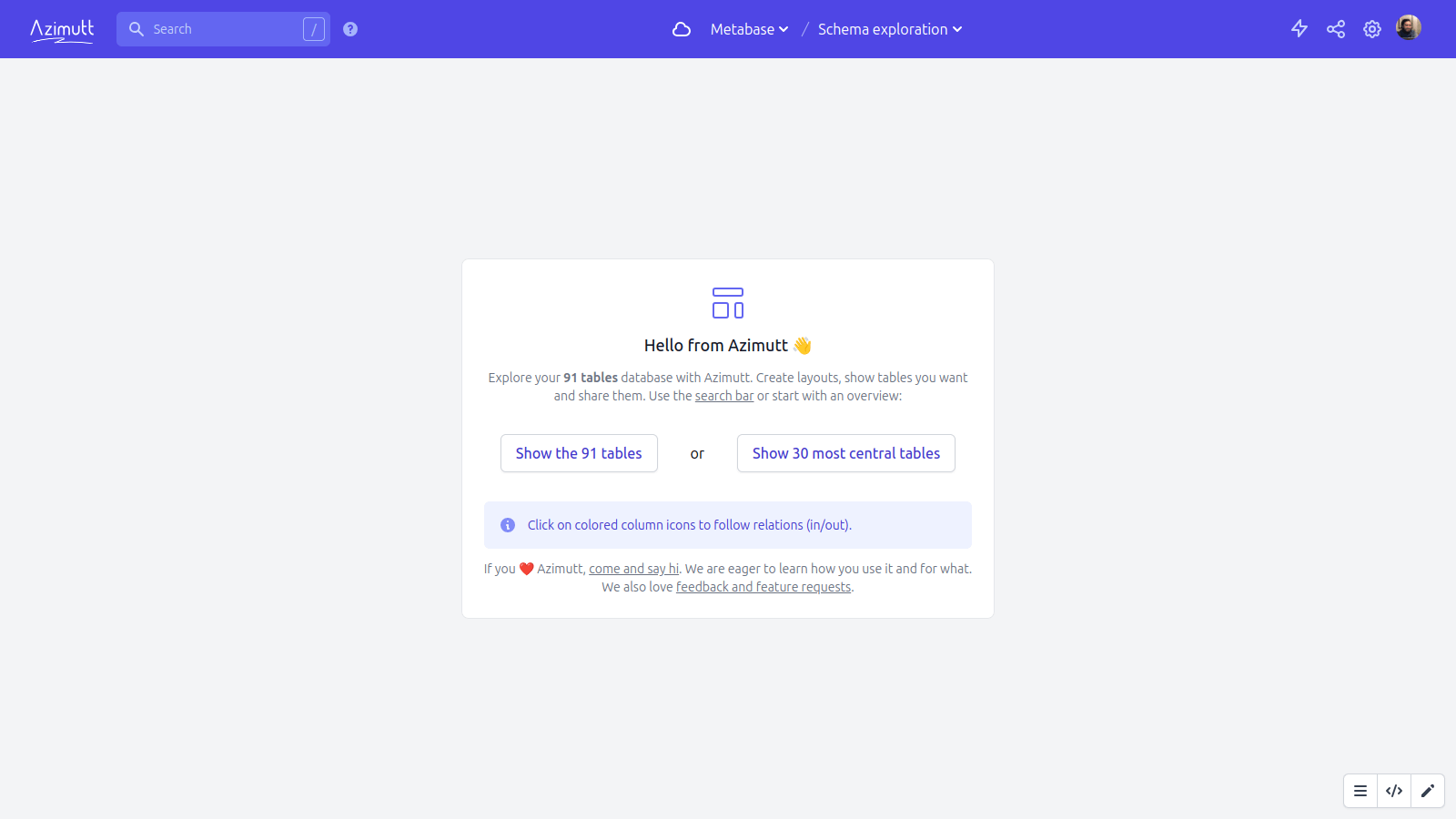Viewport: 1456px width, 819px height.
Task: Expand the Schema exploration layout dropdown
Action: pos(889,29)
